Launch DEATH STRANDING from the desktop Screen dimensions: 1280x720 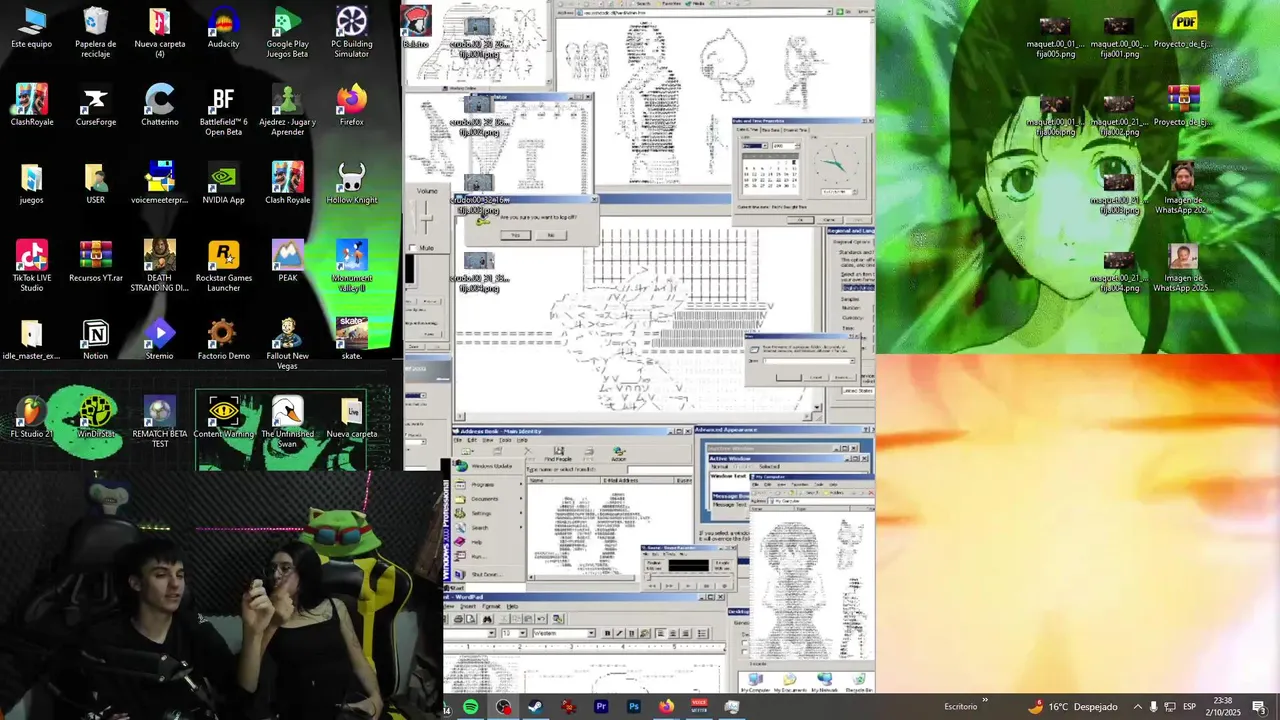pos(160,266)
